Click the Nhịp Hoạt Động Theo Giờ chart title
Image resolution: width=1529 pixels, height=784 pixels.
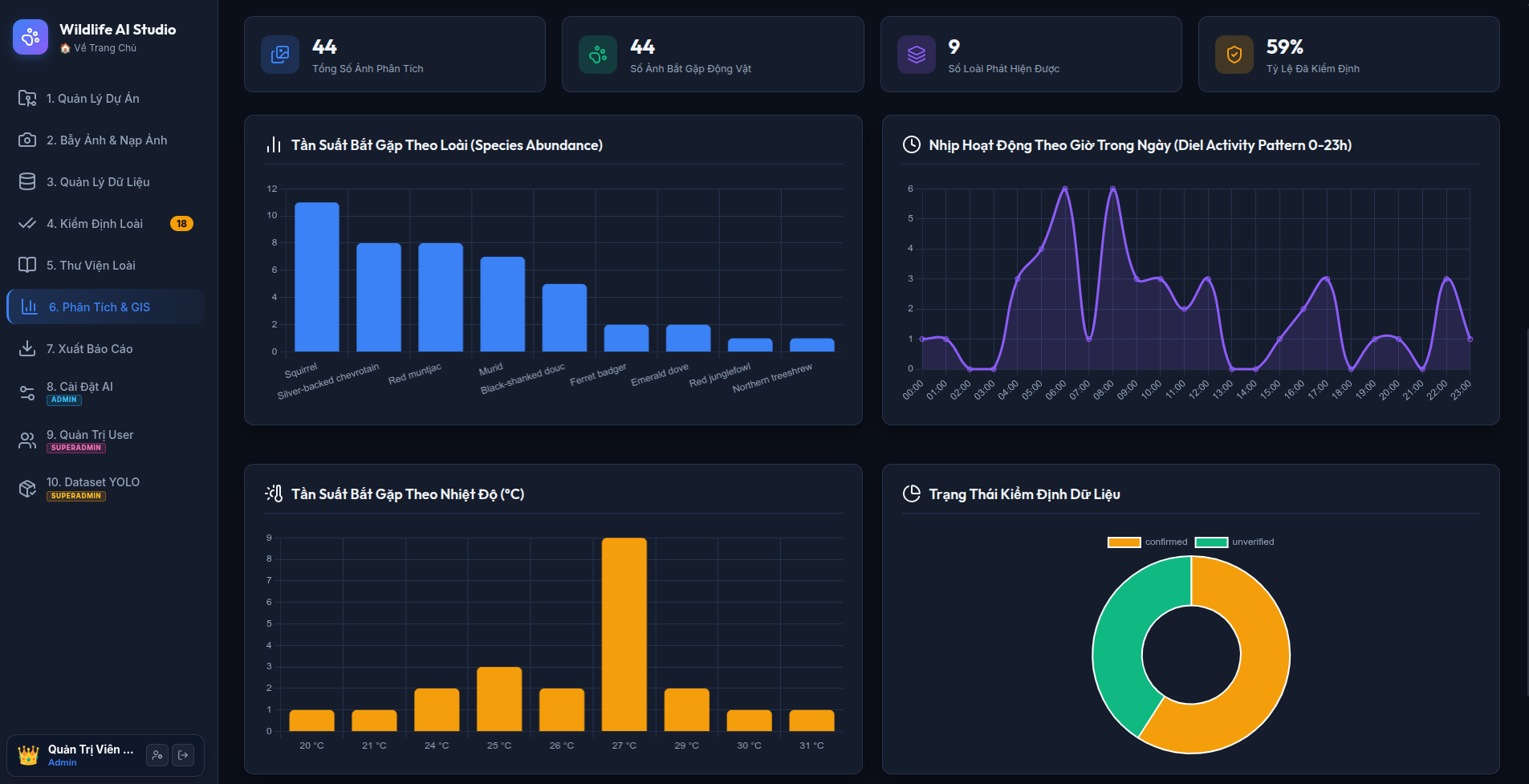pos(1141,145)
